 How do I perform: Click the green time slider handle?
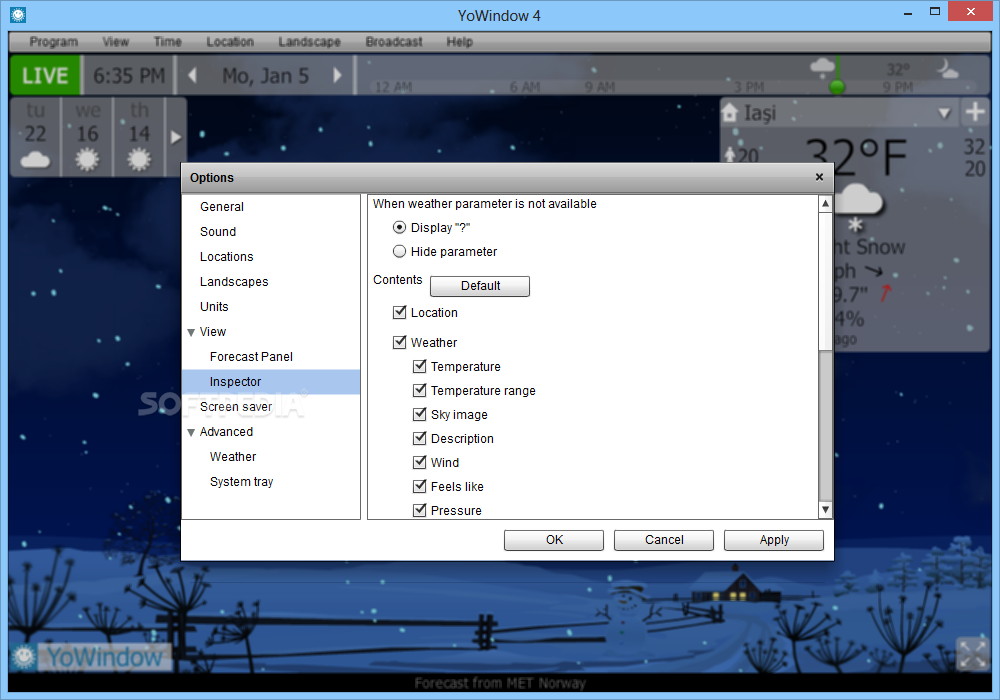pyautogui.click(x=837, y=86)
